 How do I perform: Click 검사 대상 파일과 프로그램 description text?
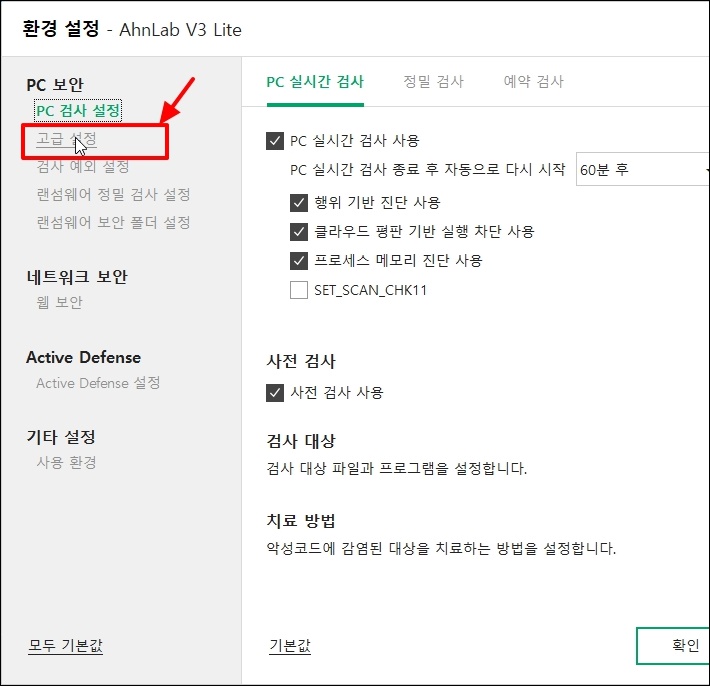[397, 468]
